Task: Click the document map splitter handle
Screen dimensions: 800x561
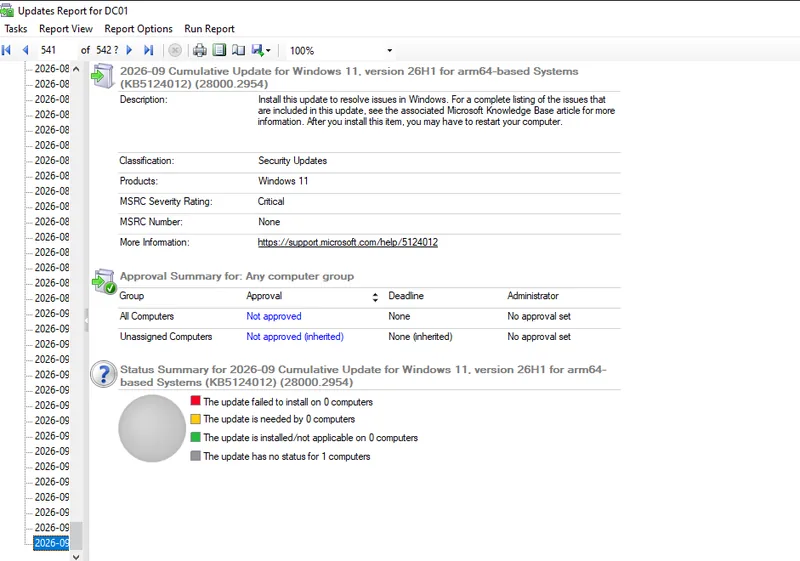Action: point(86,320)
